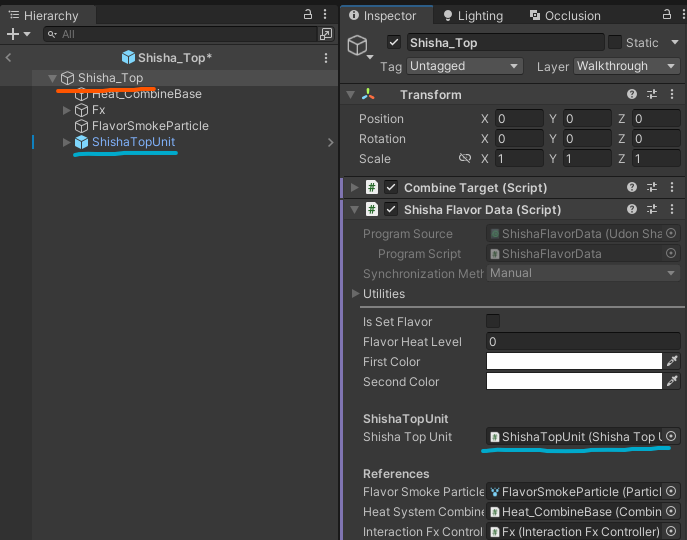The width and height of the screenshot is (687, 540).
Task: Select FlavorSmokeParticle in hierarchy
Action: 150,126
